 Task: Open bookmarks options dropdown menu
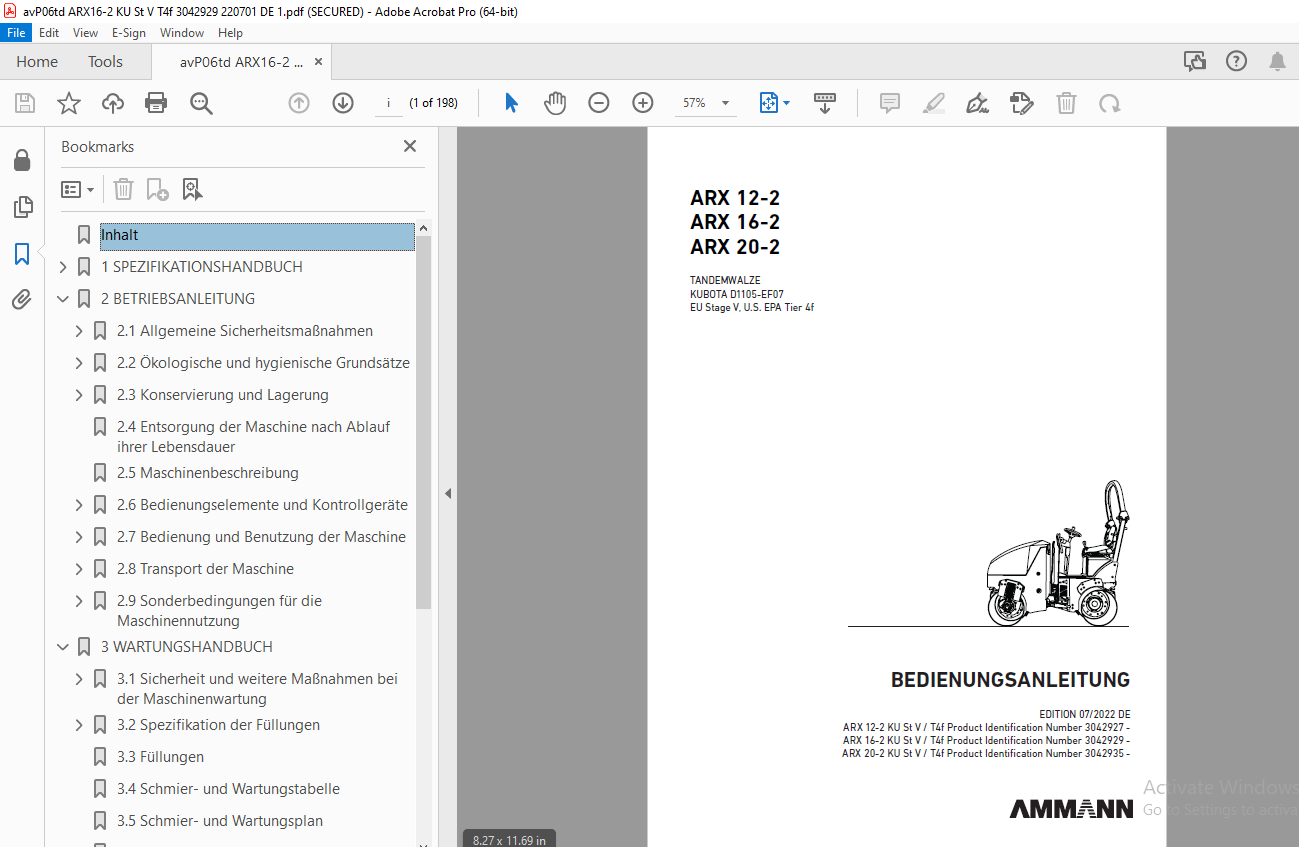[x=78, y=189]
